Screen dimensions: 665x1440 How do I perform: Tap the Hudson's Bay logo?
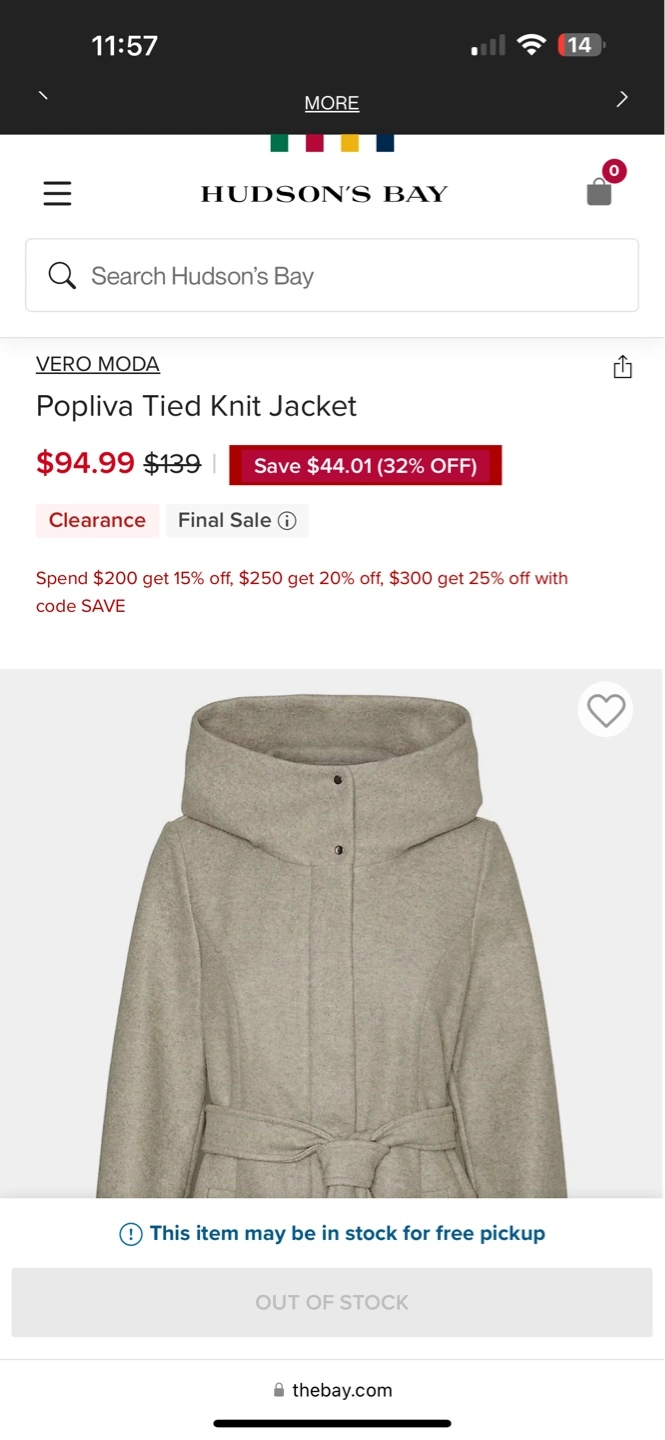click(324, 194)
